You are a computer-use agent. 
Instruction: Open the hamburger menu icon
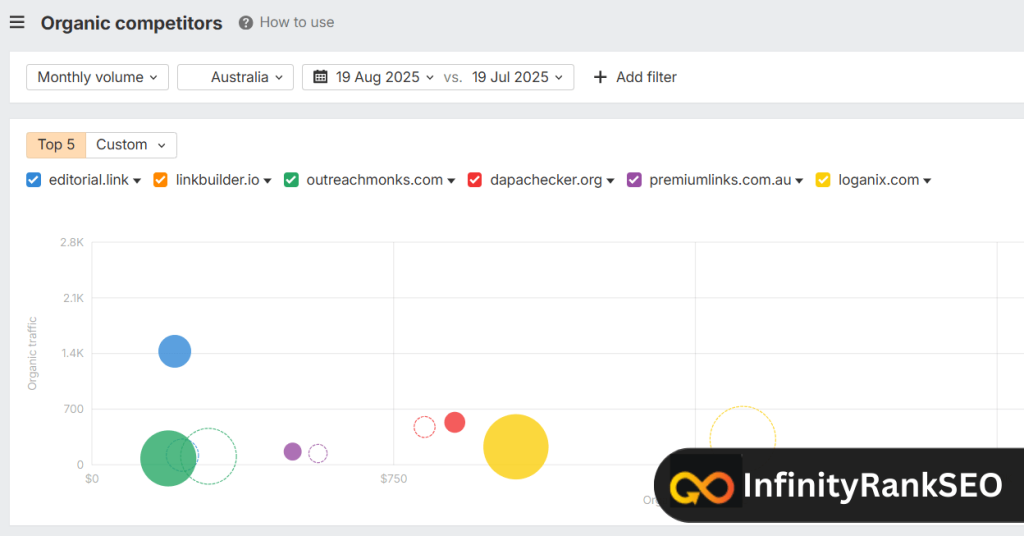(17, 22)
